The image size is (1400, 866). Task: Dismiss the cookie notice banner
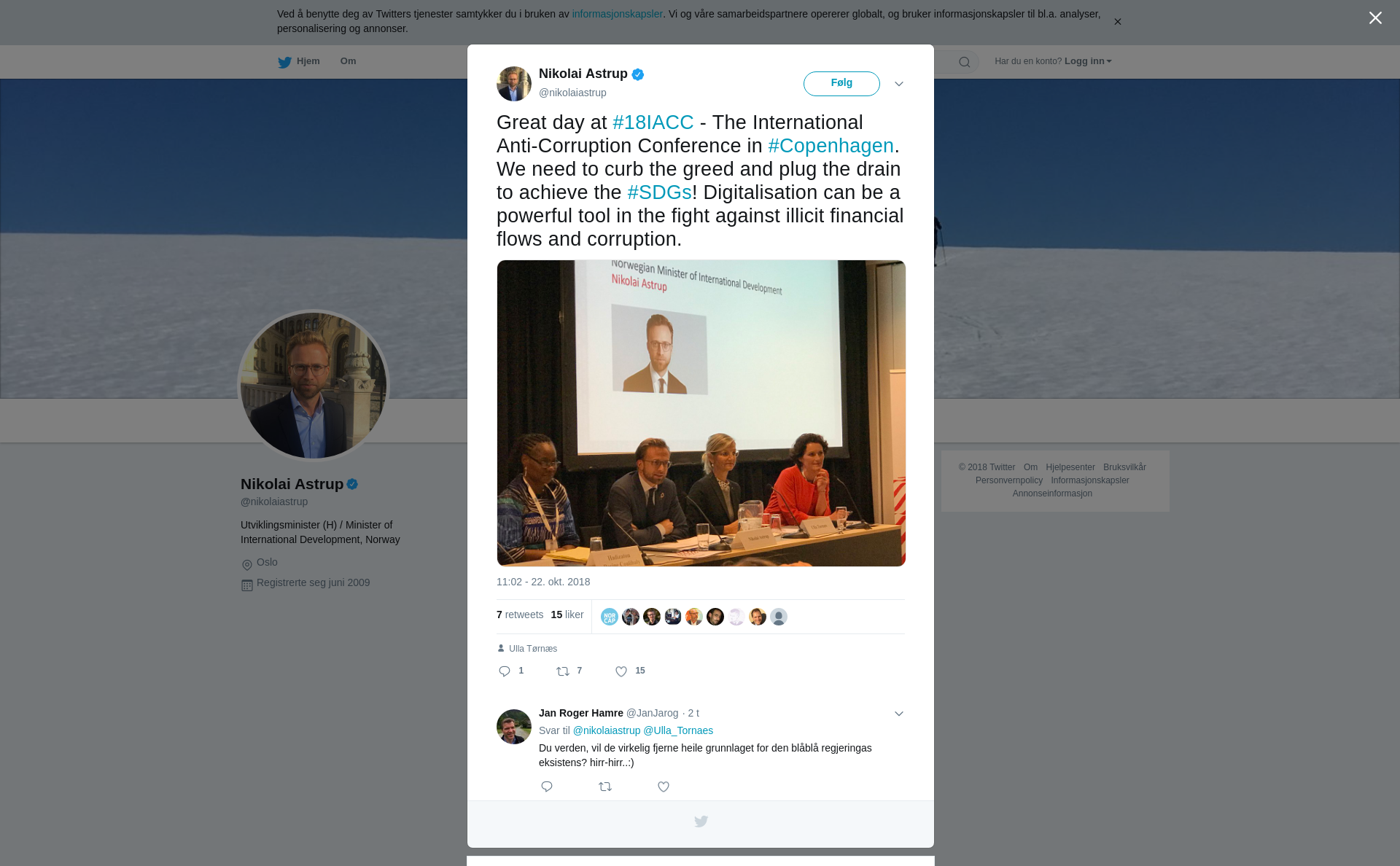1117,22
